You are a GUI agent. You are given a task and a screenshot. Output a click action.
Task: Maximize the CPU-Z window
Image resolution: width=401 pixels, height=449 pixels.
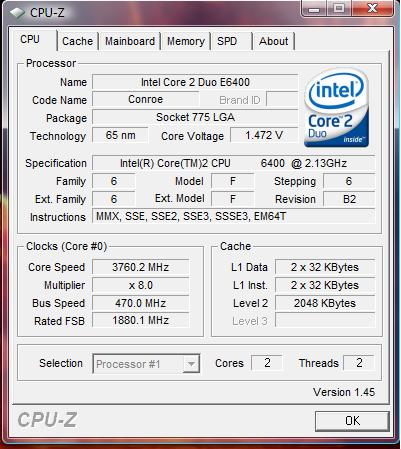(x=339, y=8)
